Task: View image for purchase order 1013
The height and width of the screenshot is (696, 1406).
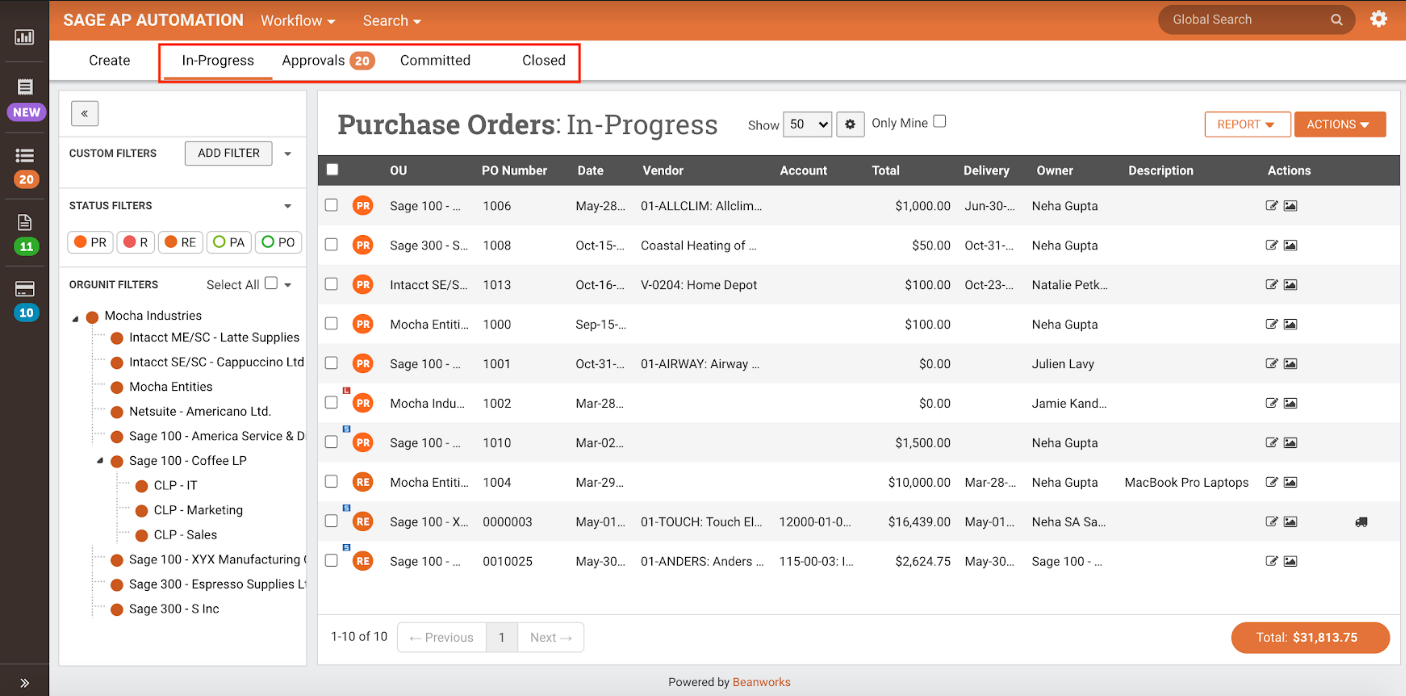Action: click(1290, 285)
